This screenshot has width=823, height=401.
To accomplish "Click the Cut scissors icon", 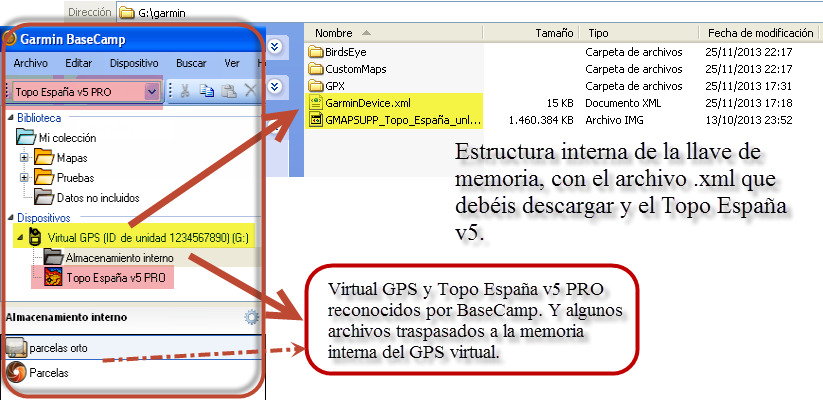I will (184, 91).
